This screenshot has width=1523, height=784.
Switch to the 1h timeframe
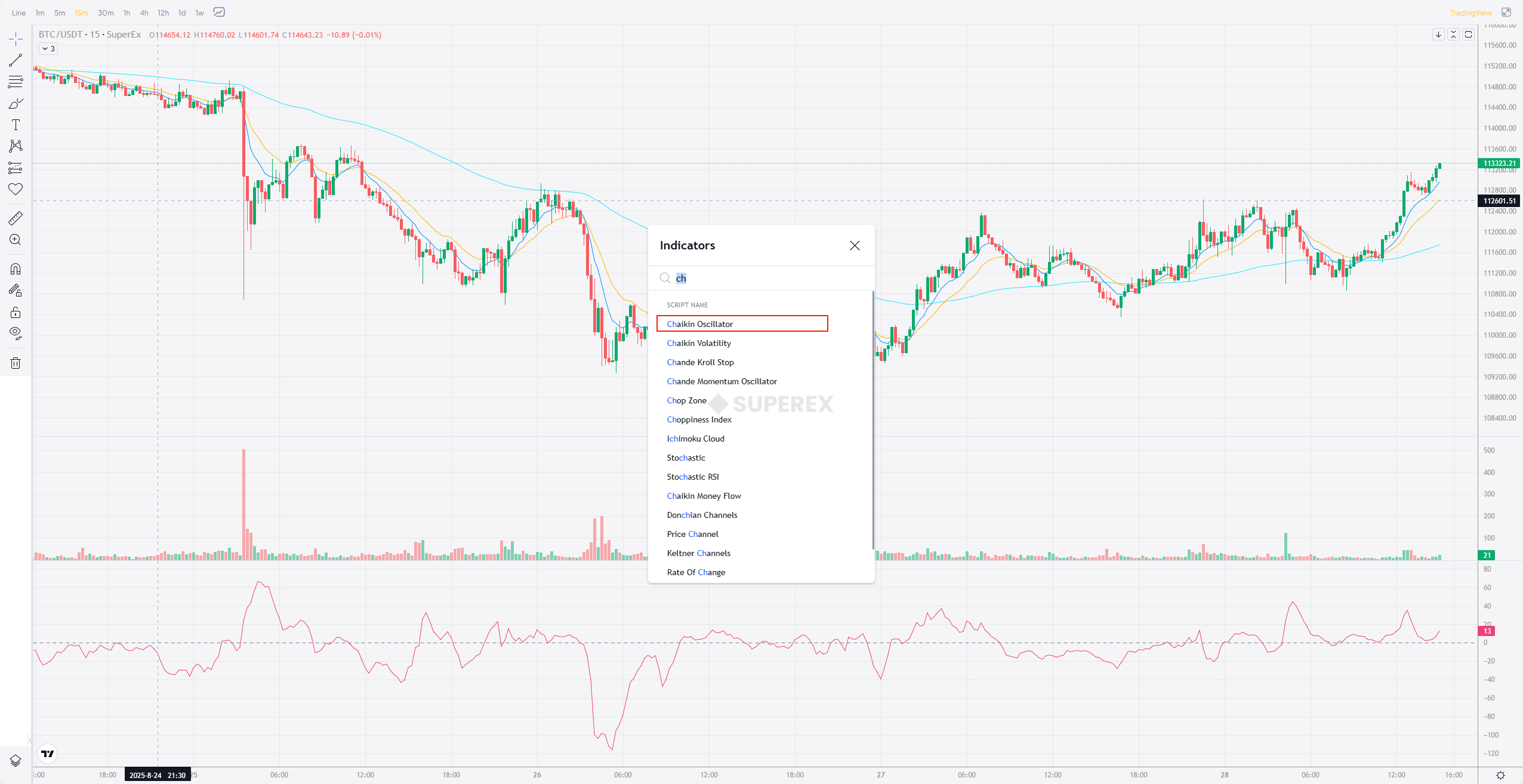127,13
